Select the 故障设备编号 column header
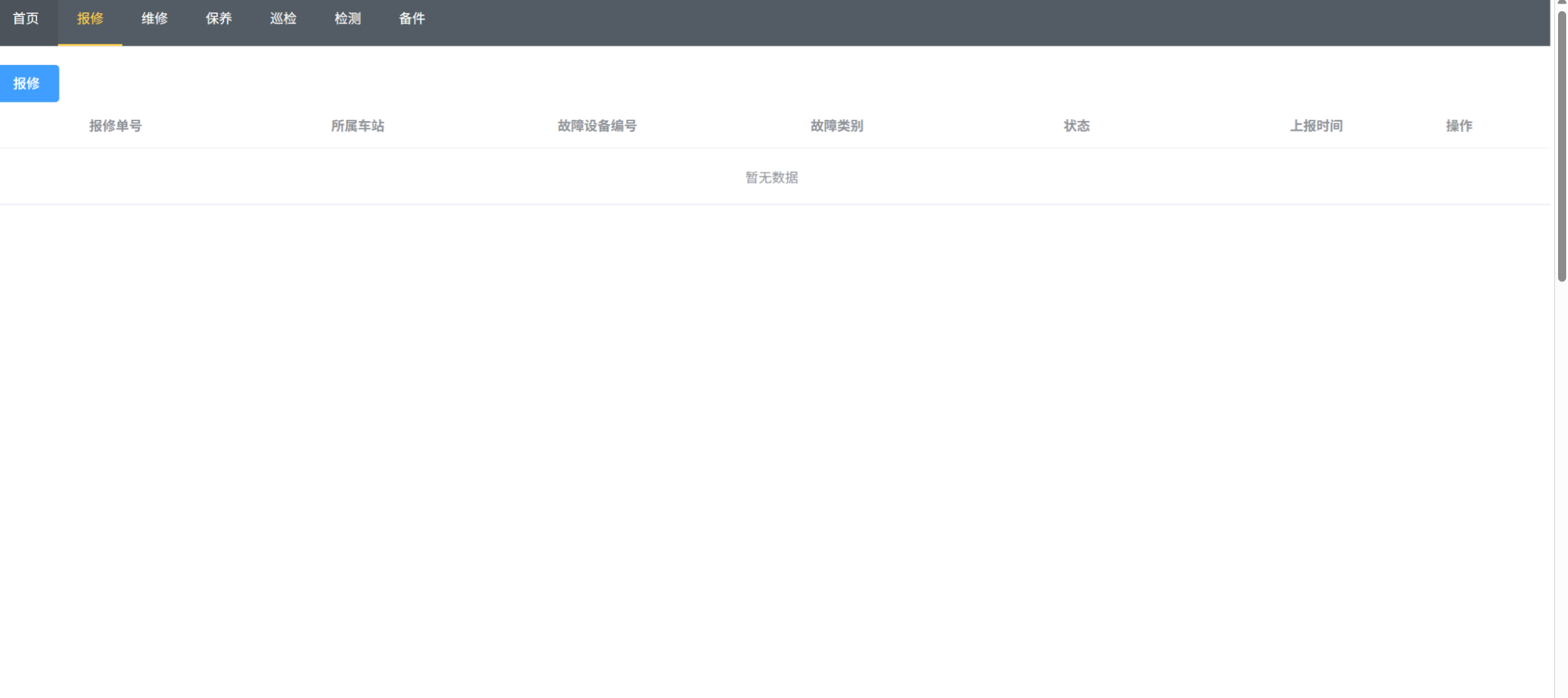1568x698 pixels. pyautogui.click(x=597, y=126)
